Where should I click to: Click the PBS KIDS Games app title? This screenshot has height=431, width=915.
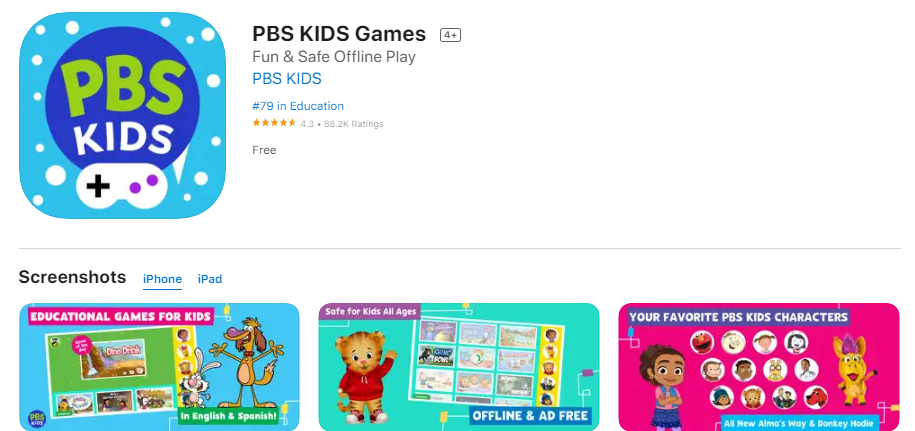[339, 34]
